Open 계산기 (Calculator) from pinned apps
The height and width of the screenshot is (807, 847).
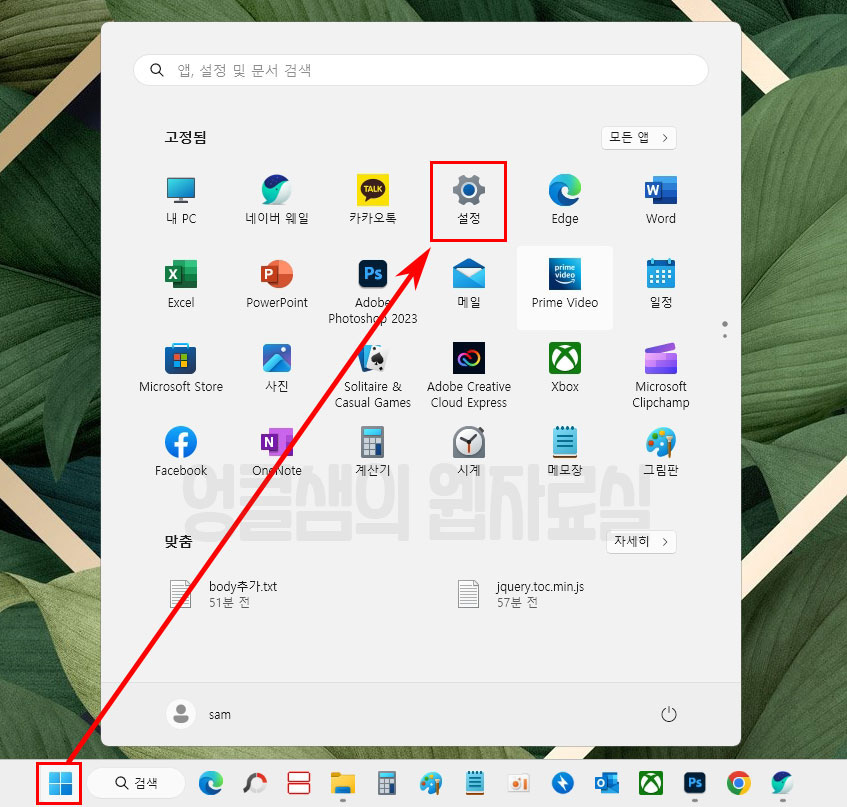click(373, 452)
